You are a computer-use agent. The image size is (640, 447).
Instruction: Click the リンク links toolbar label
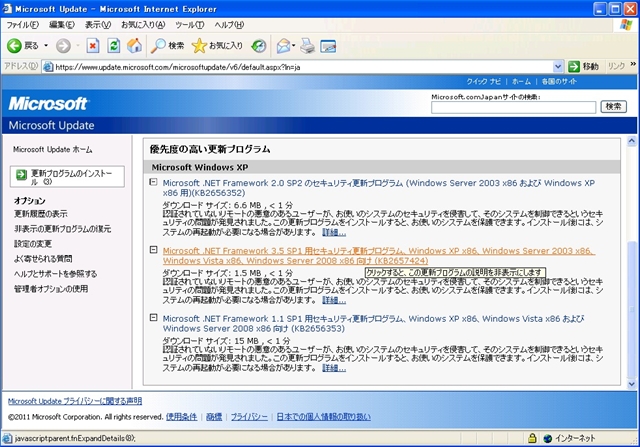point(616,66)
